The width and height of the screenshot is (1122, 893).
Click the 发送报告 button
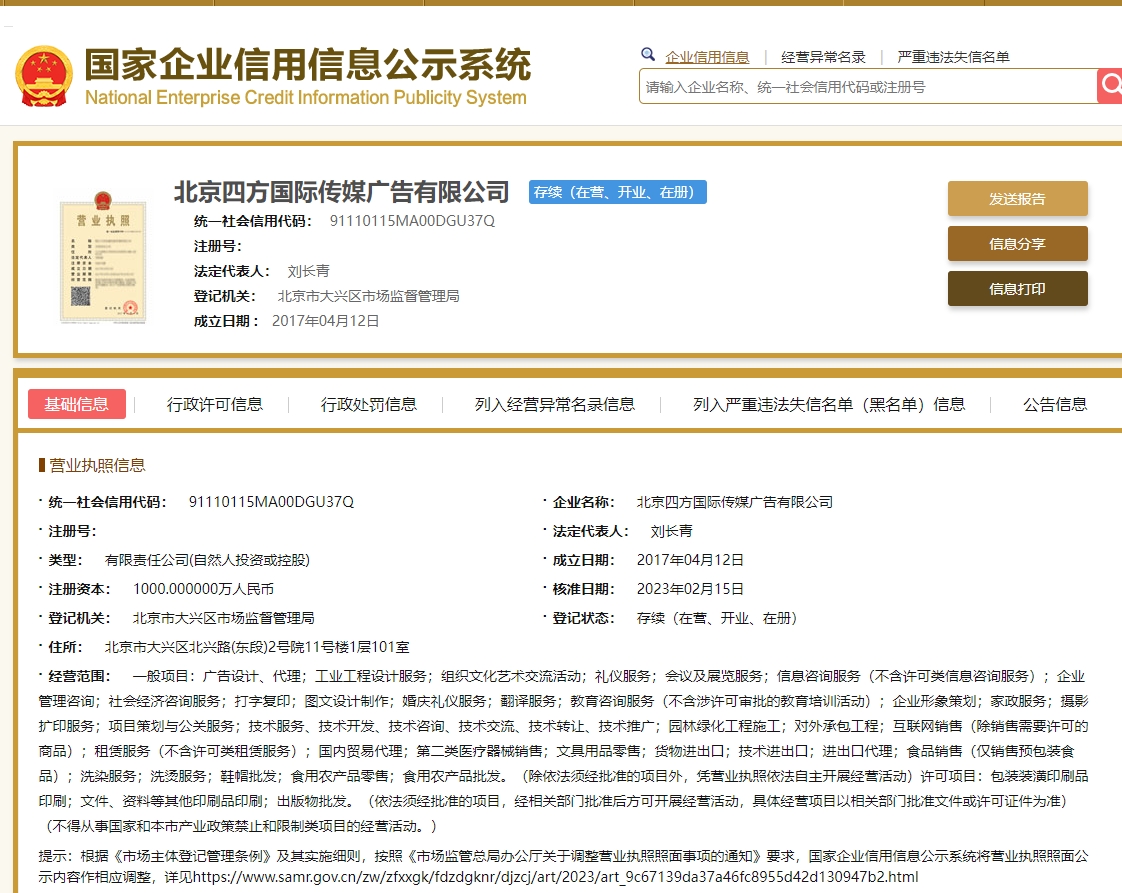click(x=1018, y=199)
